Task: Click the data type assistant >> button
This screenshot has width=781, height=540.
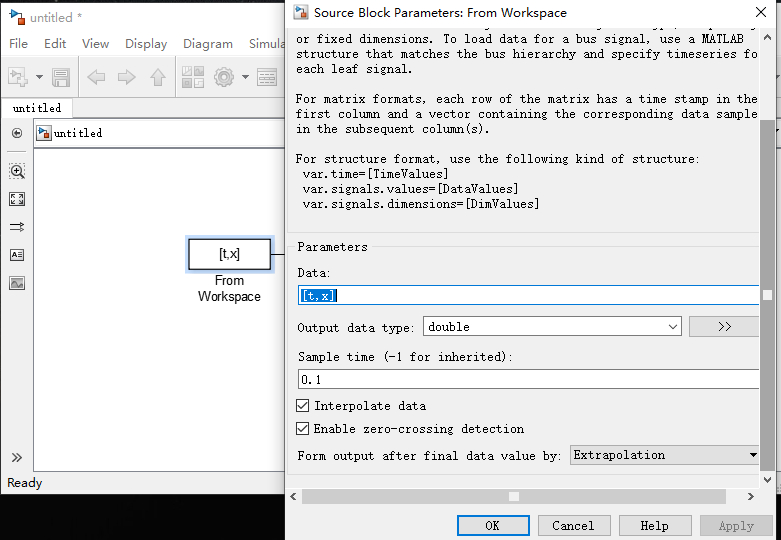Action: click(724, 327)
